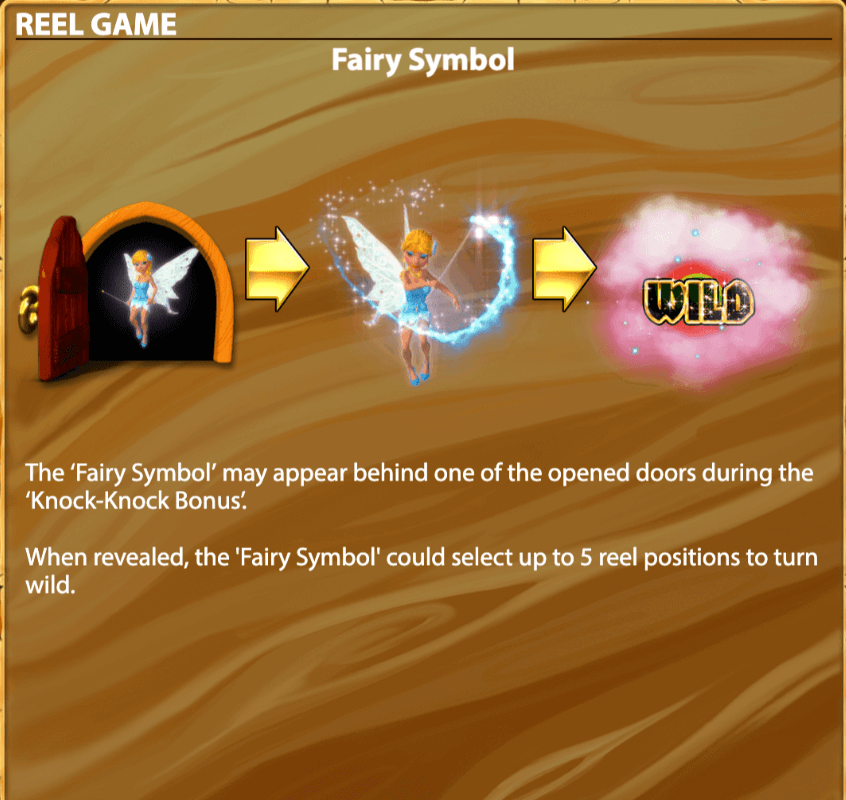Click the word 'wild.' ending the description
Image resolution: width=846 pixels, height=800 pixels.
(x=50, y=585)
